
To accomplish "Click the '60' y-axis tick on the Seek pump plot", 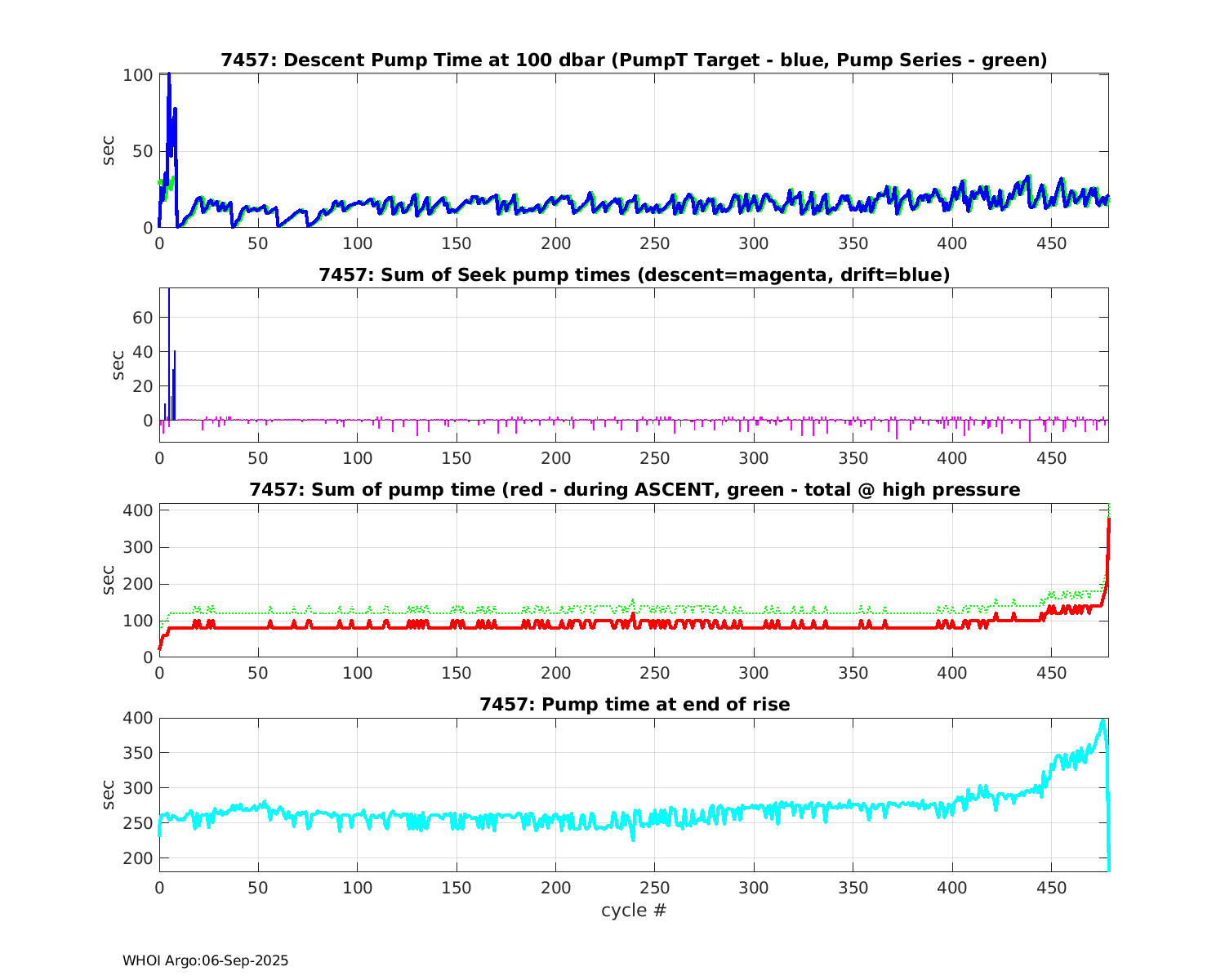I will [x=142, y=317].
